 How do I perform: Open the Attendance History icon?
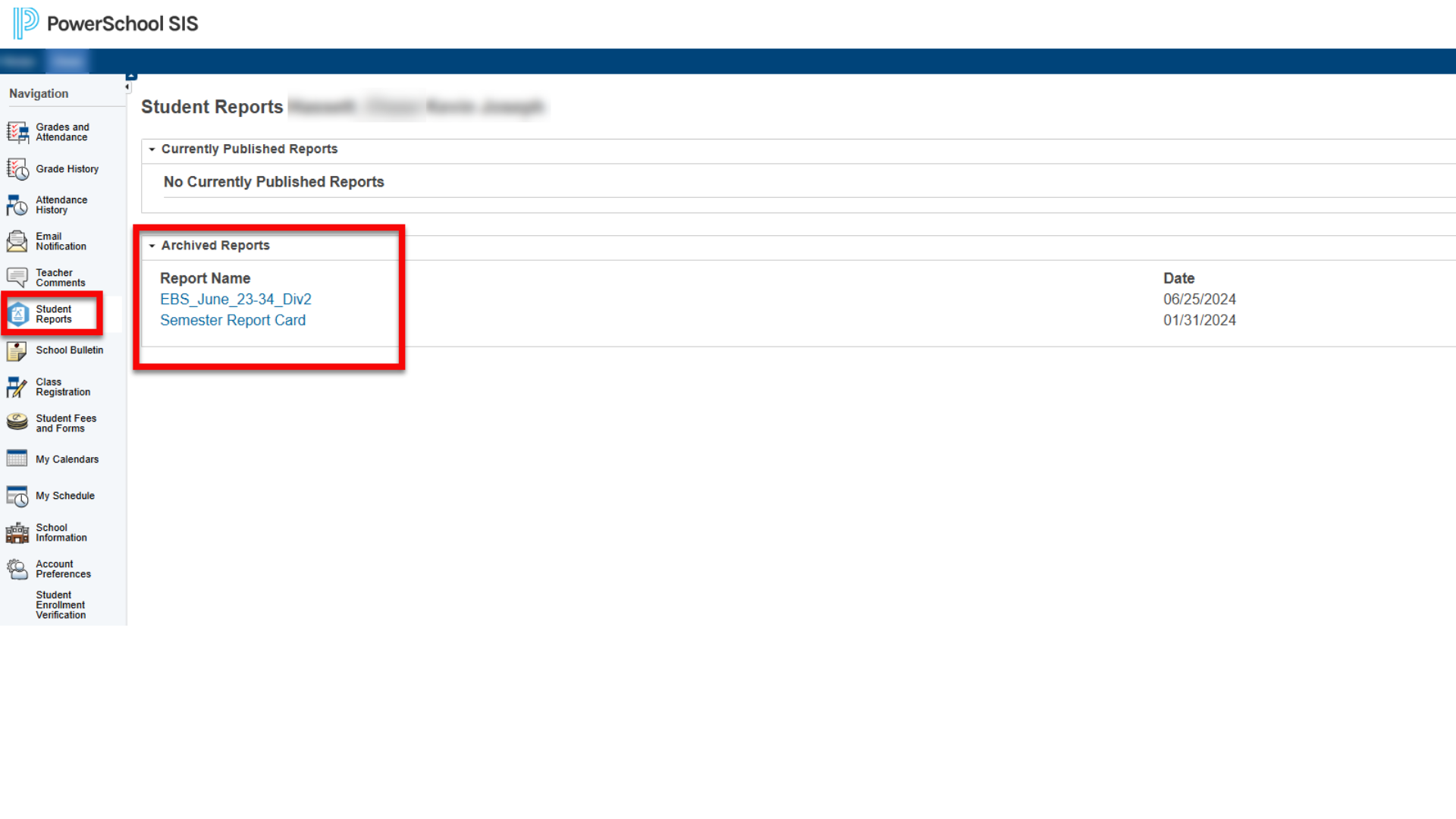click(17, 205)
